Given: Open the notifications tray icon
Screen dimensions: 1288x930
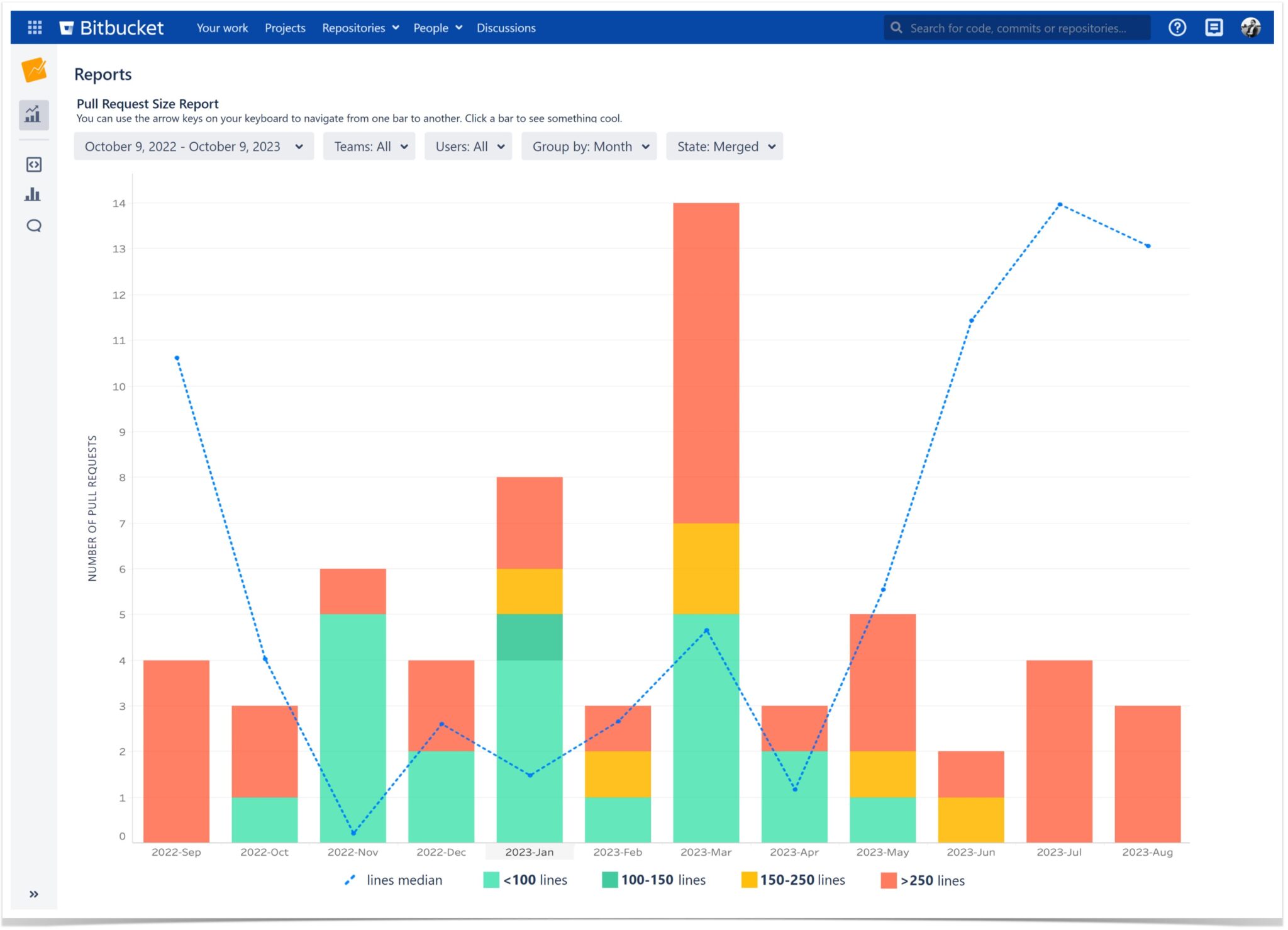Looking at the screenshot, I should pyautogui.click(x=1213, y=27).
